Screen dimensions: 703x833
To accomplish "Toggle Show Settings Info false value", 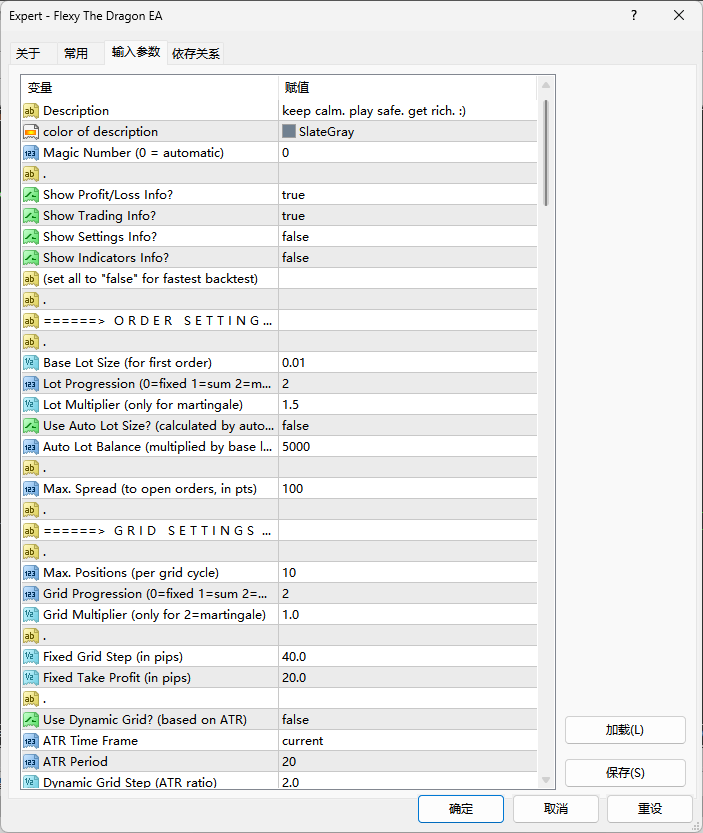I will click(x=408, y=236).
